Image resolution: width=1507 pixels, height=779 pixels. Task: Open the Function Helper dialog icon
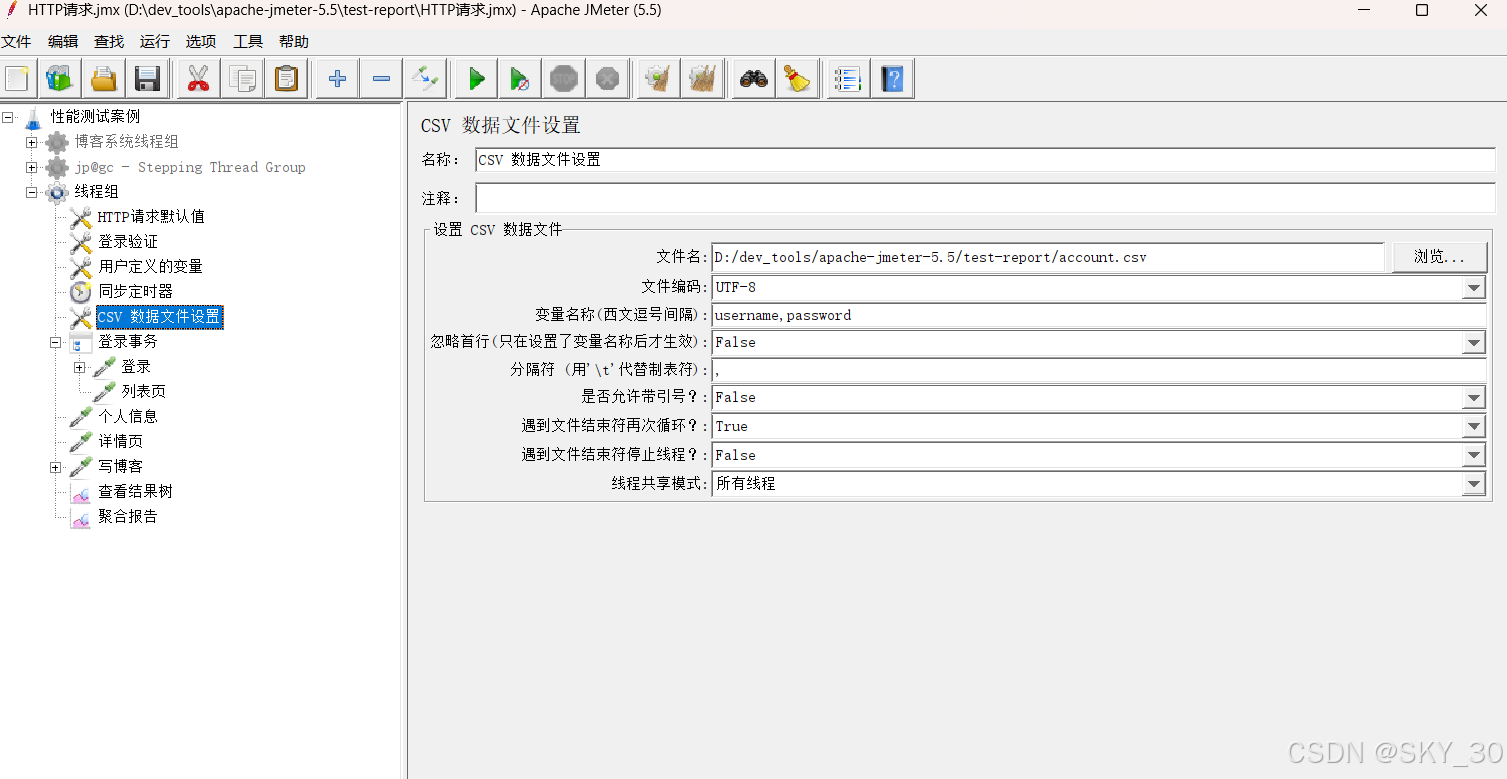coord(847,78)
